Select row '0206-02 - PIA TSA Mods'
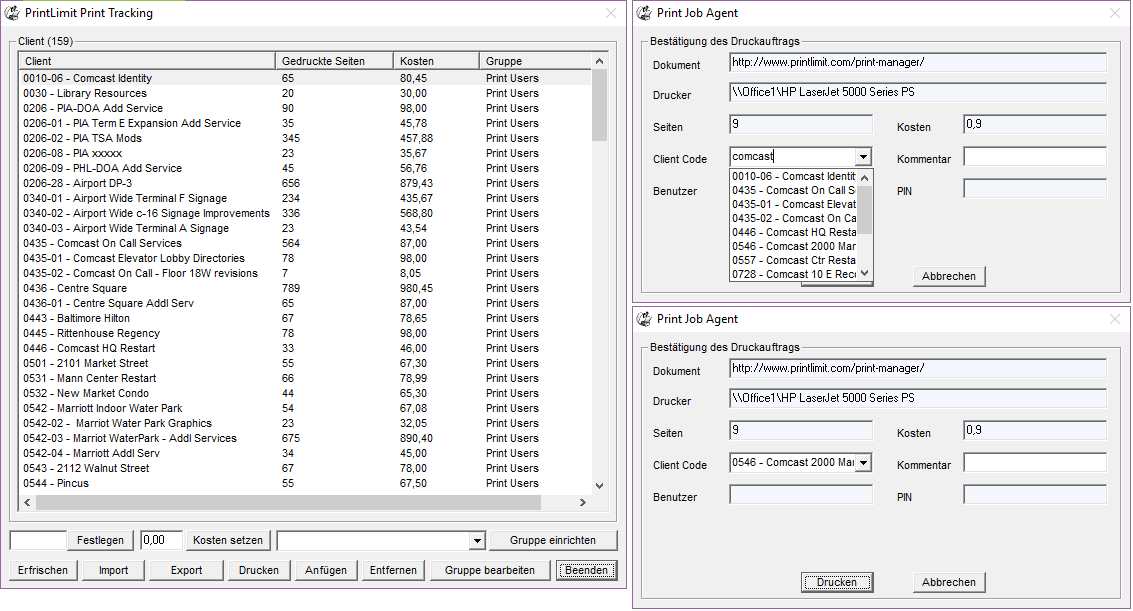 tap(305, 138)
